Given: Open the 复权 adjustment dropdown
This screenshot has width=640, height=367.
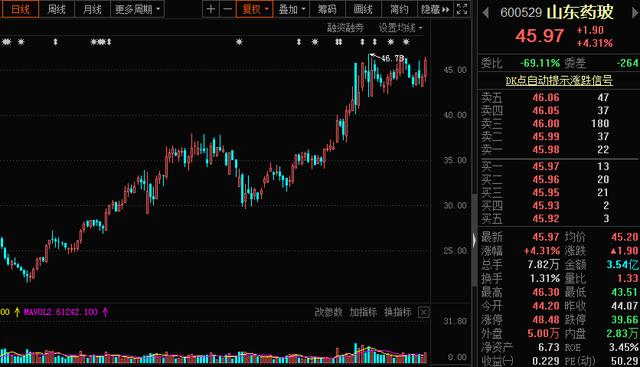Looking at the screenshot, I should tap(255, 9).
